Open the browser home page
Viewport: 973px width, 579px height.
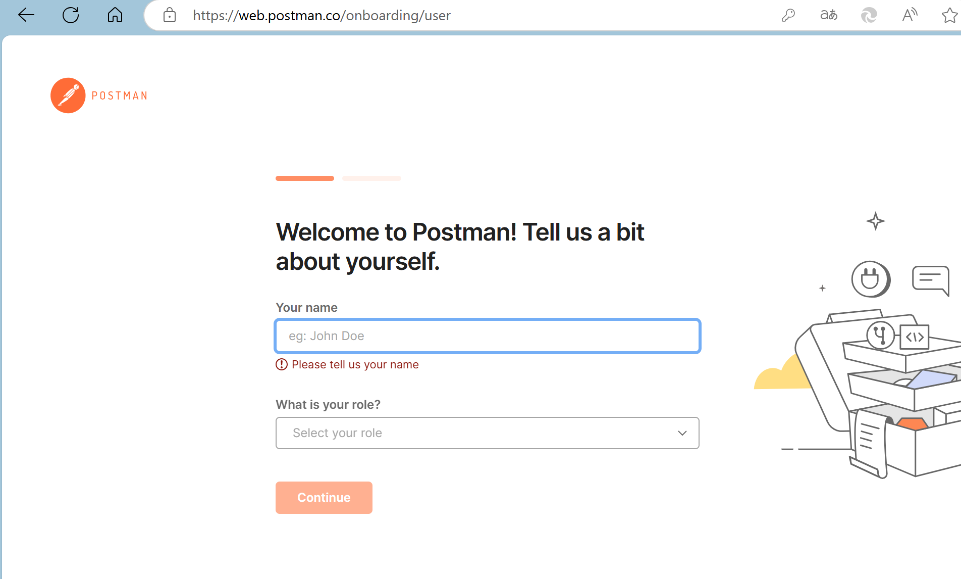point(115,15)
